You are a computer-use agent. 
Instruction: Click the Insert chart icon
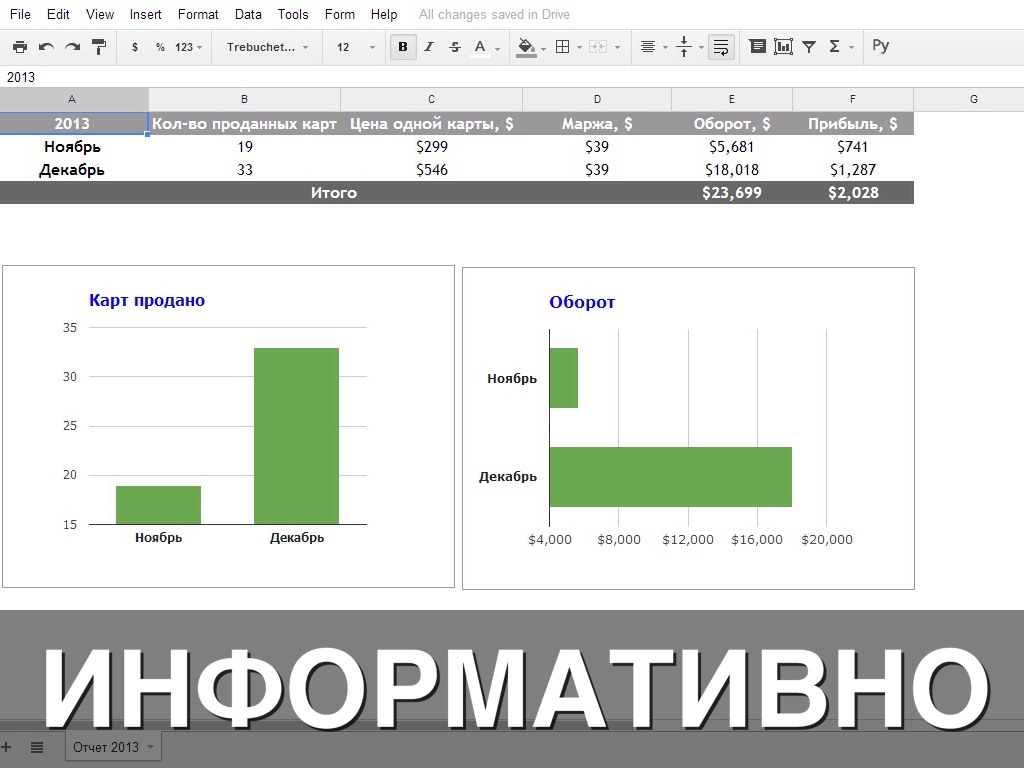point(783,47)
